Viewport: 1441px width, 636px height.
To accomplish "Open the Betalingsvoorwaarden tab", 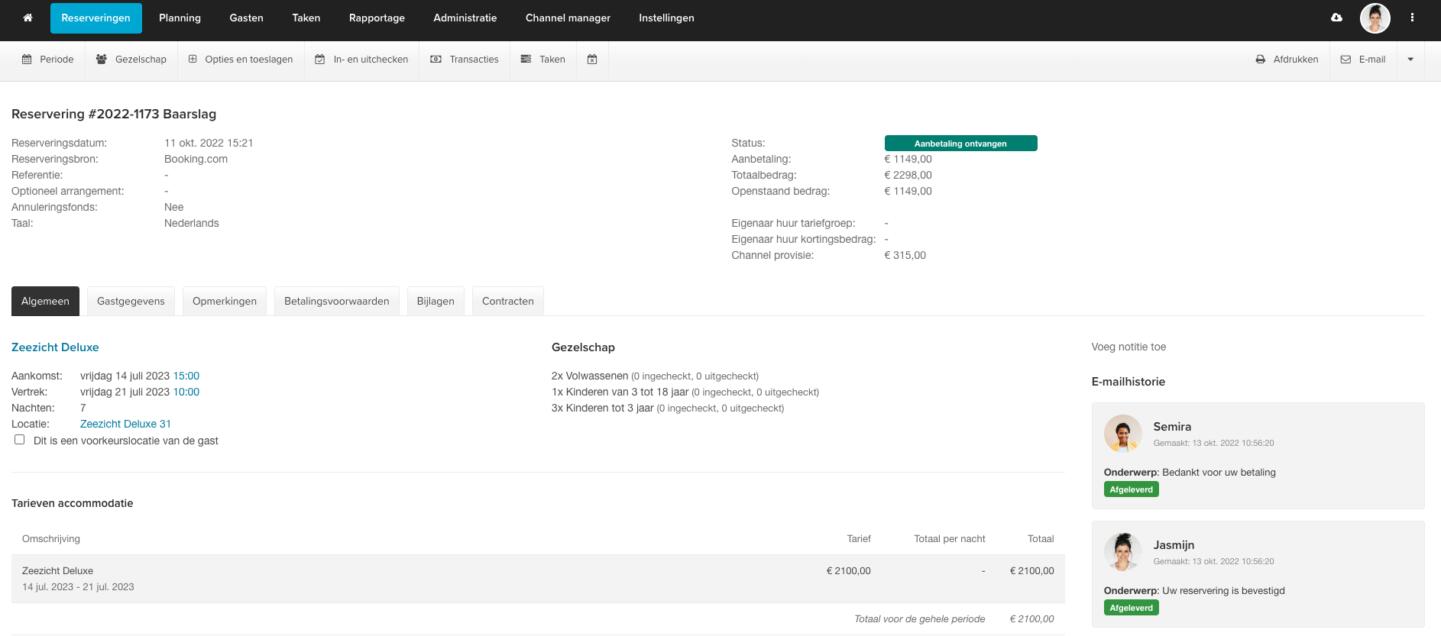I will (x=336, y=301).
